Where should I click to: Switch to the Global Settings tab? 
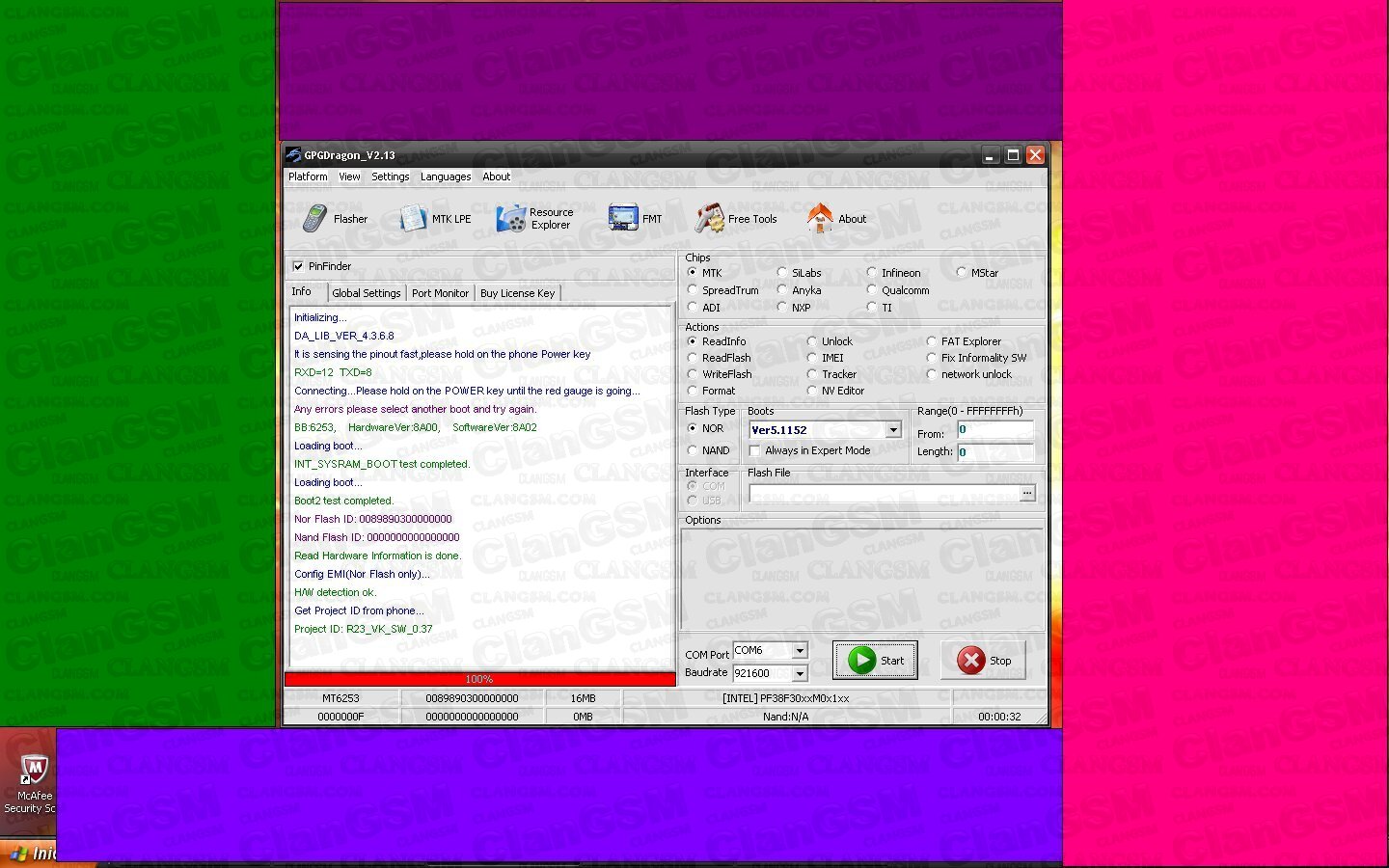pos(367,293)
